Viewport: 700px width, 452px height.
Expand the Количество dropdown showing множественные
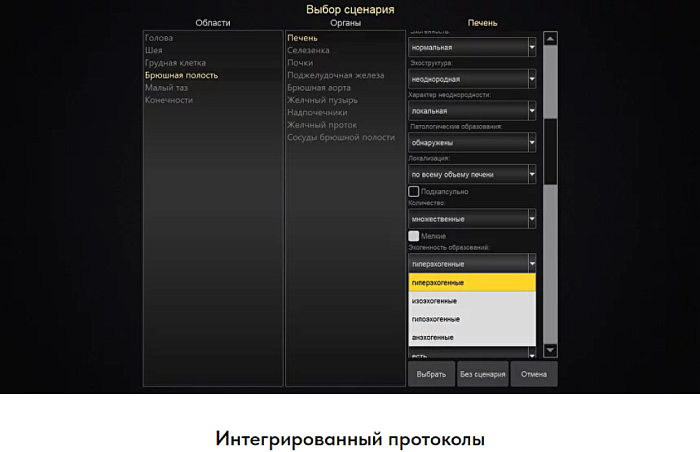(472, 219)
